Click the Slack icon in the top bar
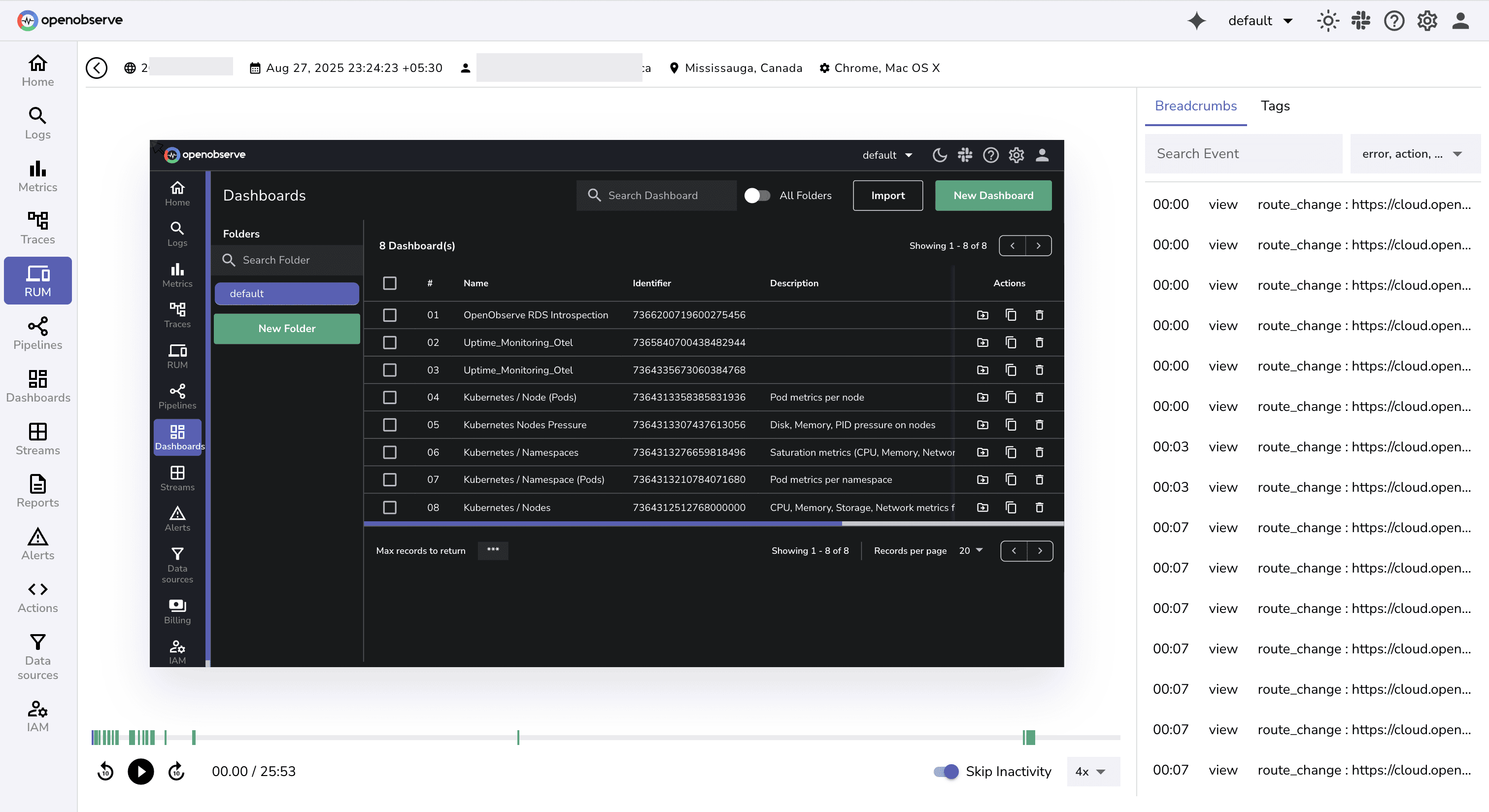This screenshot has height=812, width=1489. (1361, 20)
